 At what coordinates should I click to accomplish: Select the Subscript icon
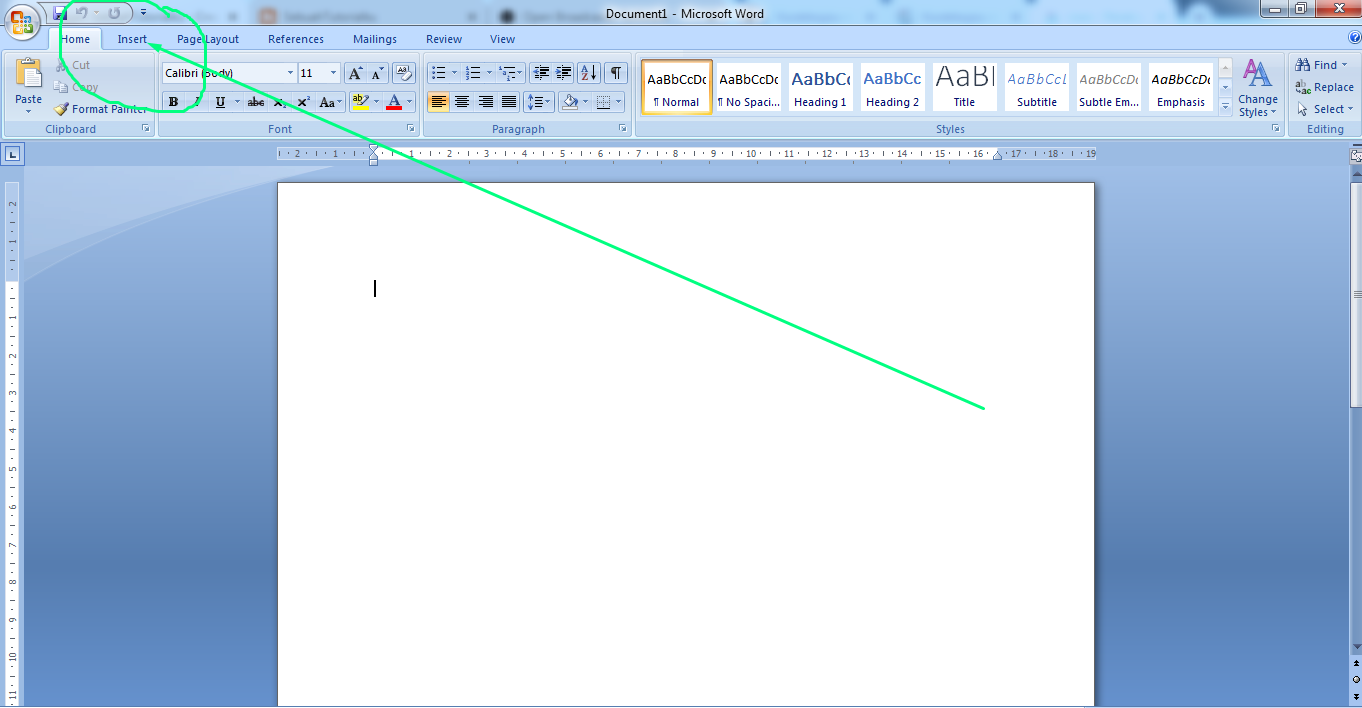pyautogui.click(x=278, y=101)
